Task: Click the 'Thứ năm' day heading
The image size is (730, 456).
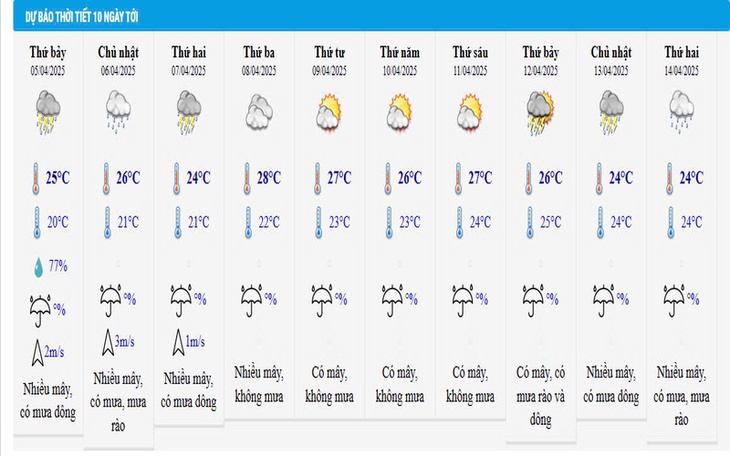Action: [399, 52]
